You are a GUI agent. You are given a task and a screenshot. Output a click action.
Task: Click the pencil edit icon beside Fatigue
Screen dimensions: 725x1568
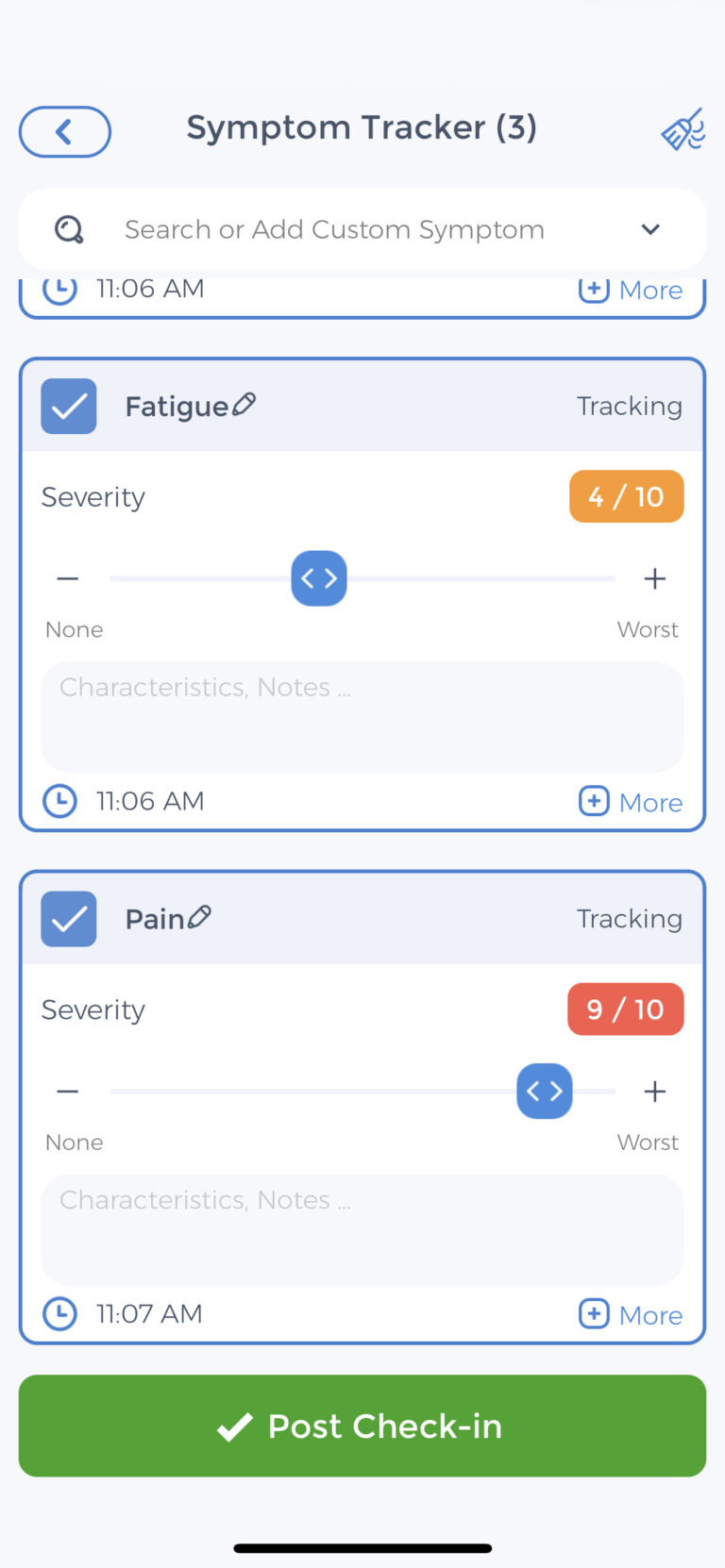click(244, 405)
